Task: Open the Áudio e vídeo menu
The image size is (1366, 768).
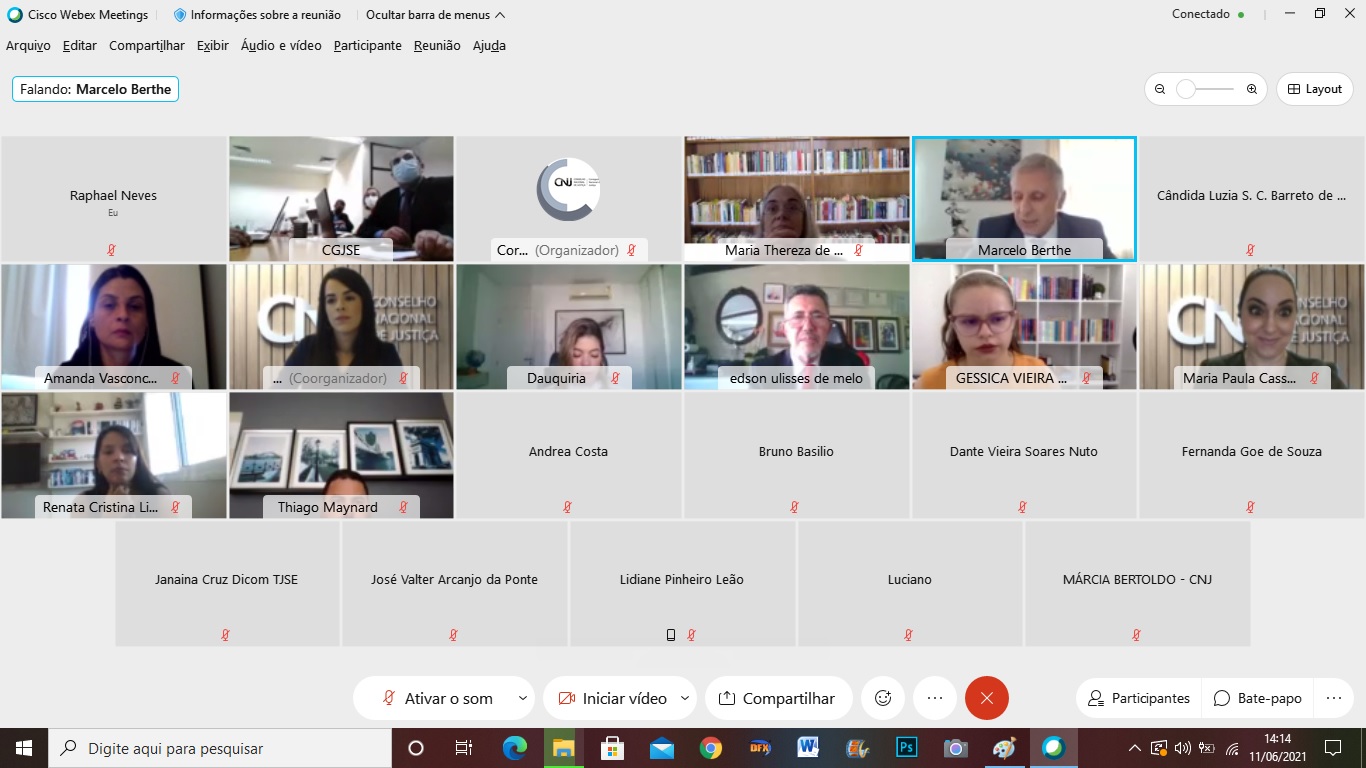Action: [281, 46]
